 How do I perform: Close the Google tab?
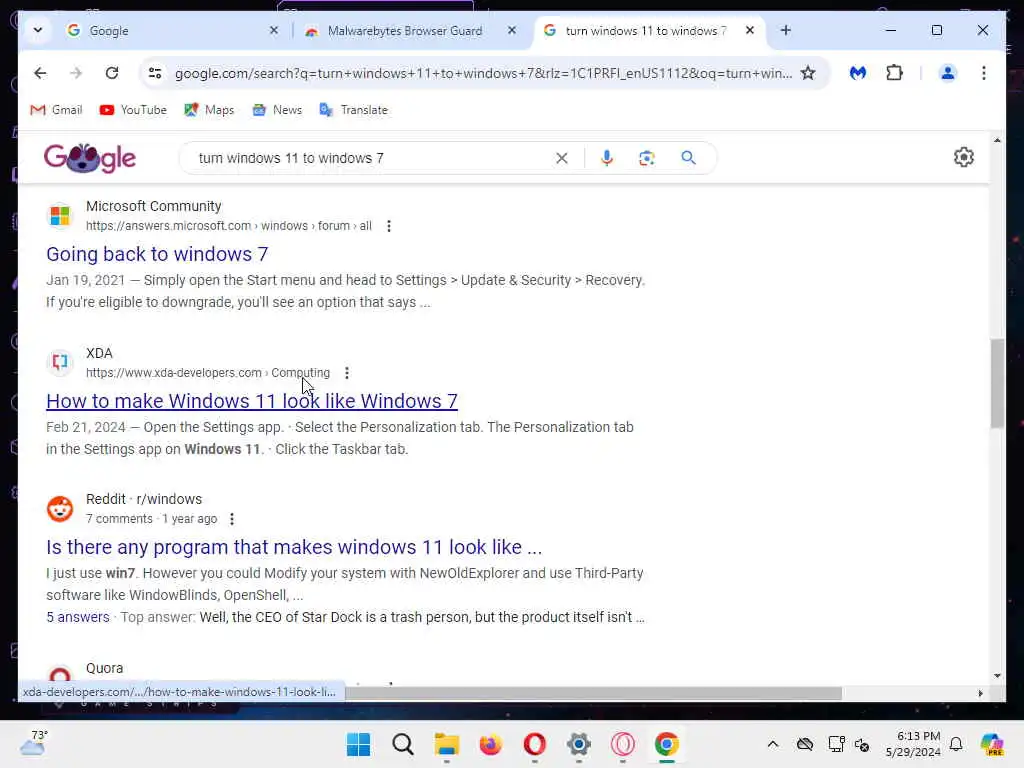pyautogui.click(x=274, y=30)
